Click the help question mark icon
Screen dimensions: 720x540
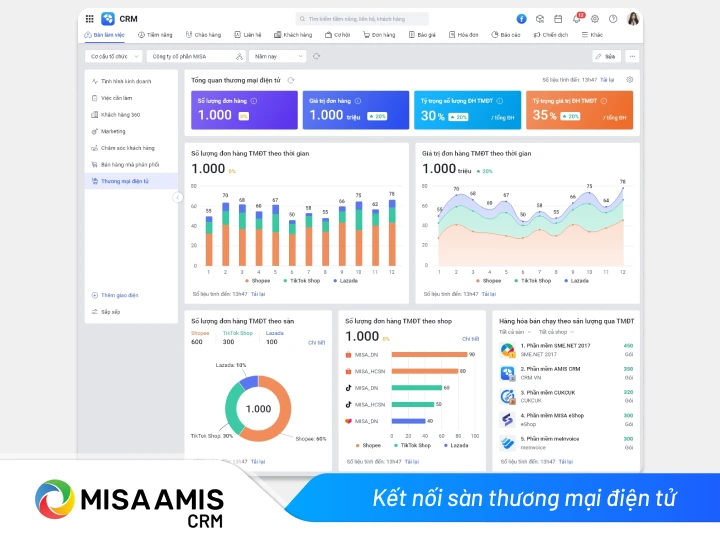(611, 19)
